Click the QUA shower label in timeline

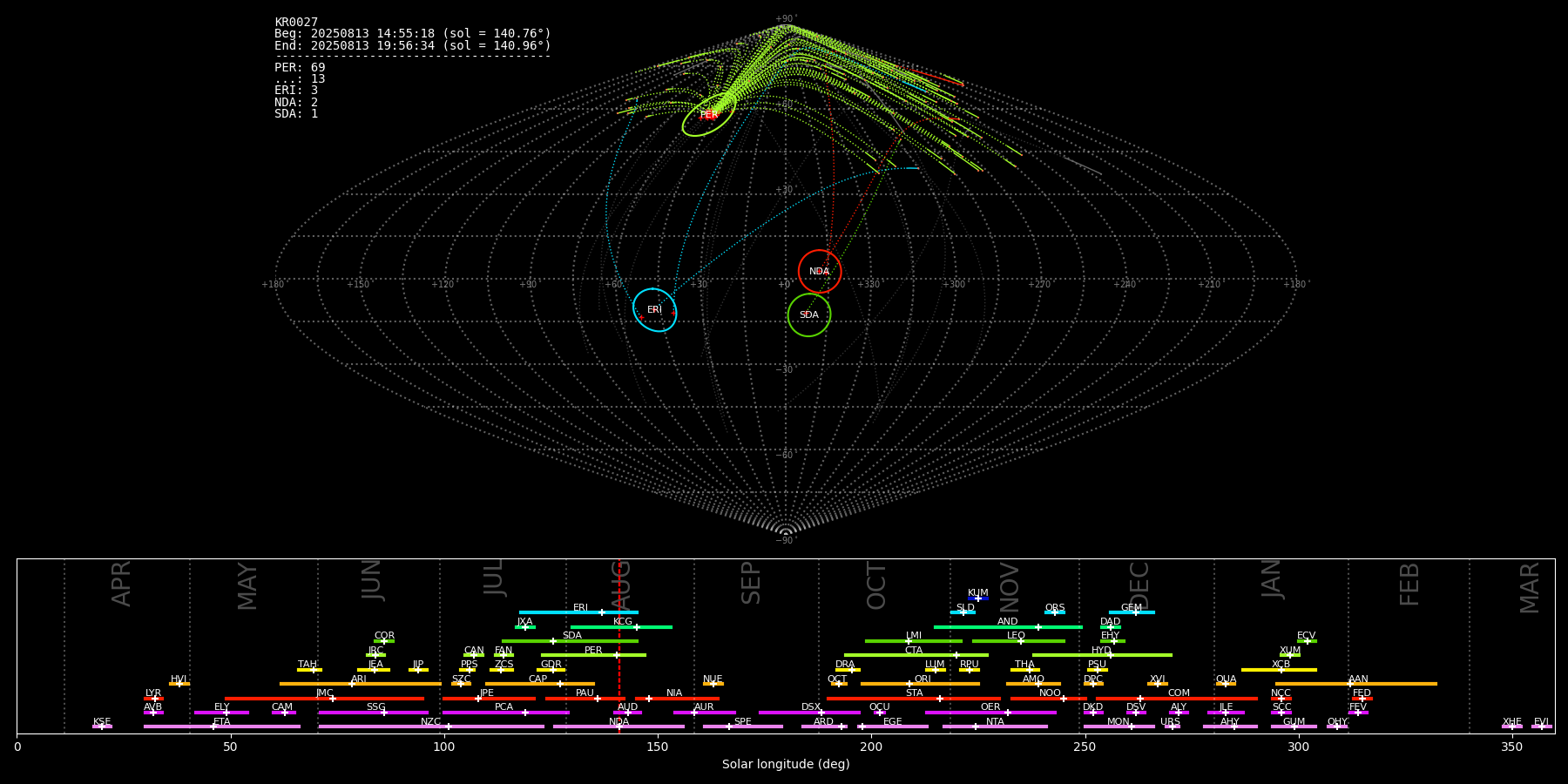pos(1227,679)
